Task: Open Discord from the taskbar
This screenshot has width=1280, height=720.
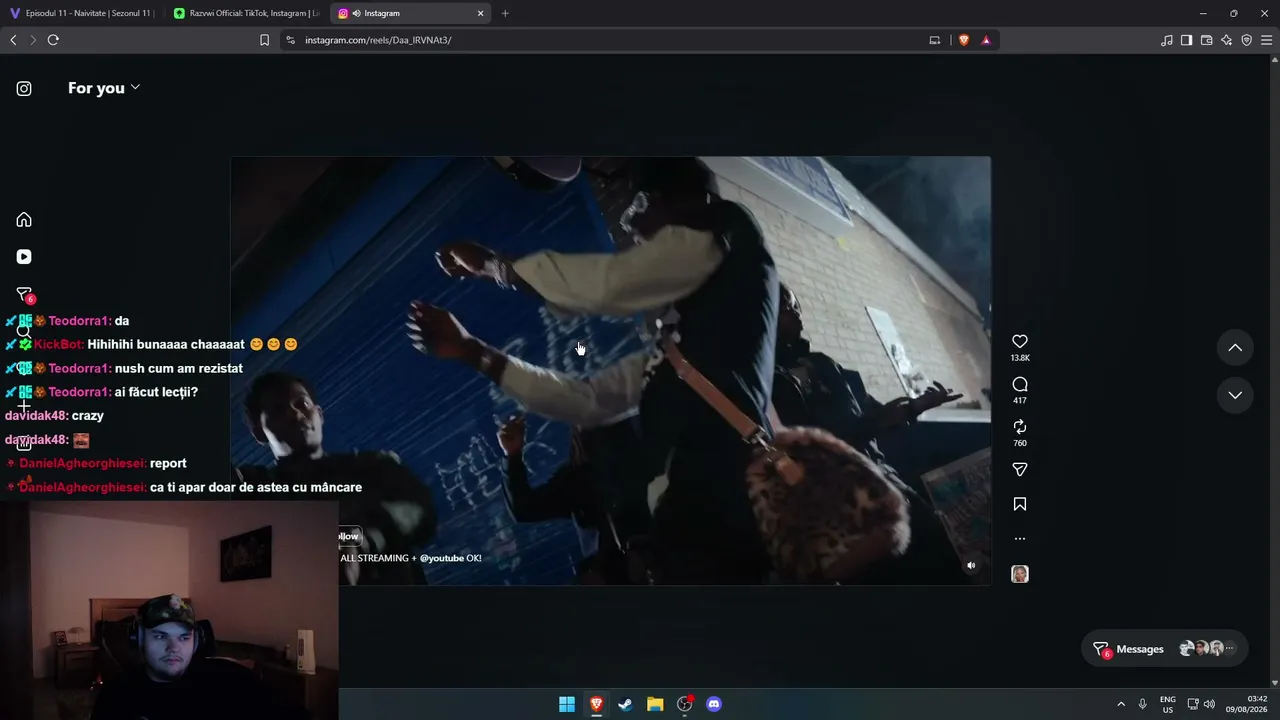Action: 714,704
